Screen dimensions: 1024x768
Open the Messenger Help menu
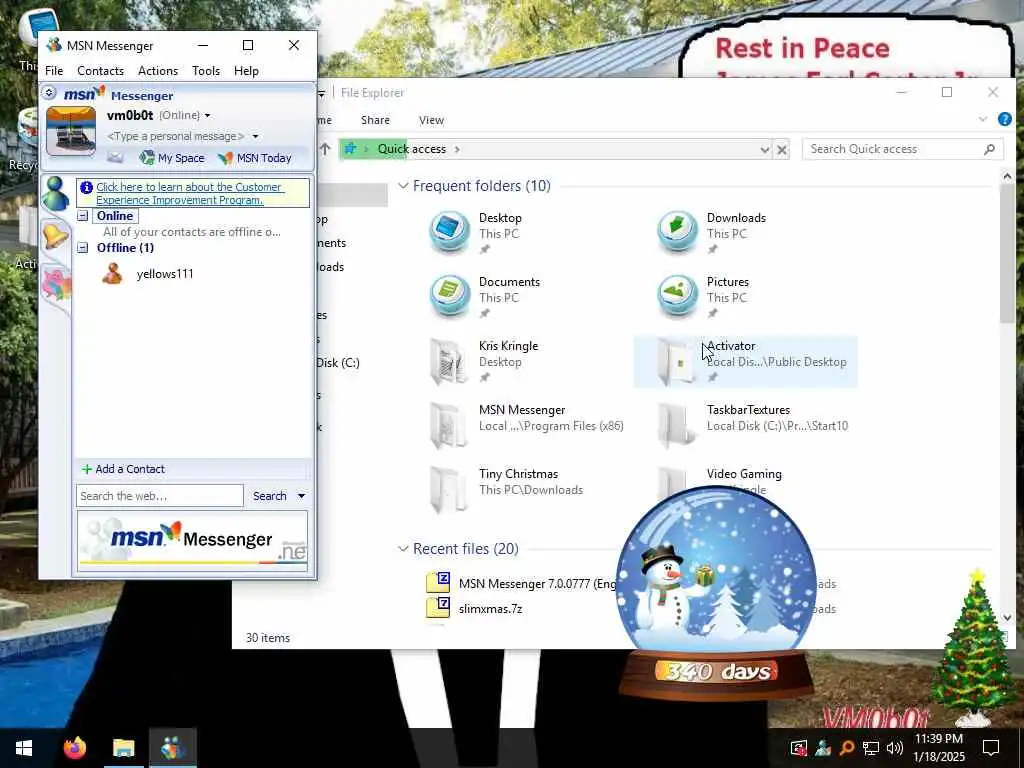246,71
